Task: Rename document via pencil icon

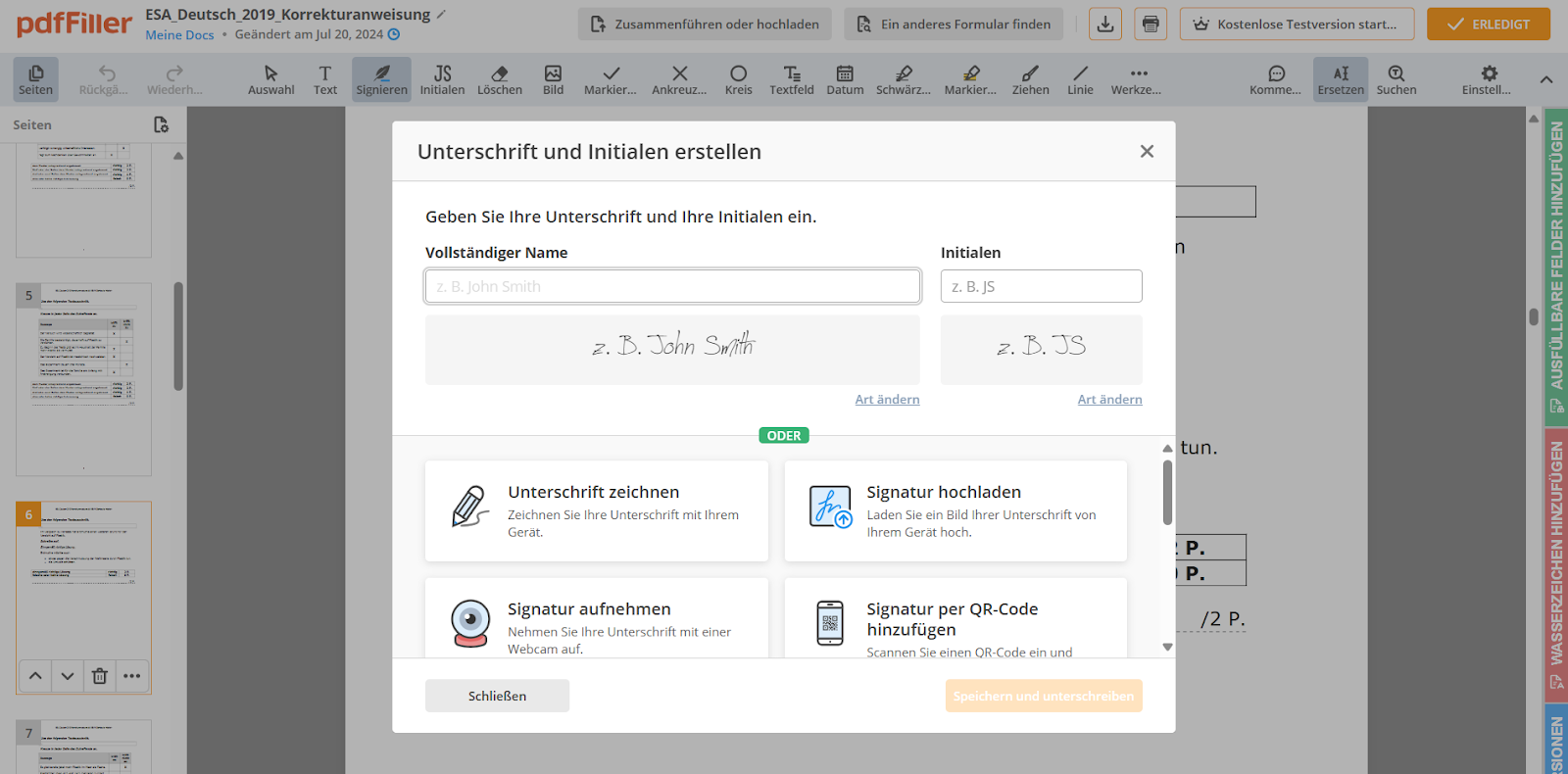Action: (441, 15)
